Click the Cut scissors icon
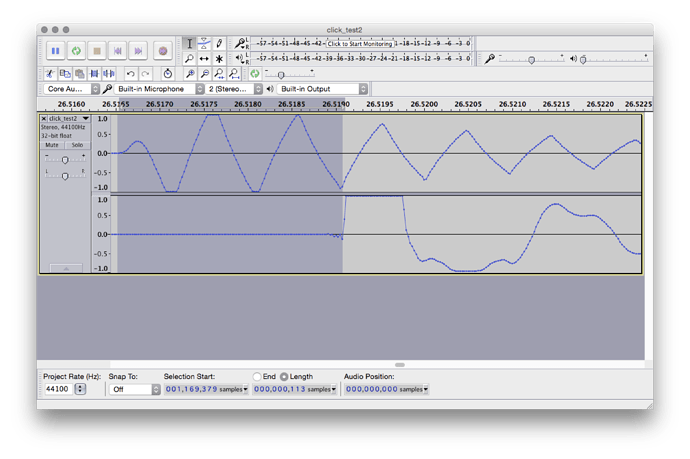The width and height of the screenshot is (690, 459). click(50, 74)
